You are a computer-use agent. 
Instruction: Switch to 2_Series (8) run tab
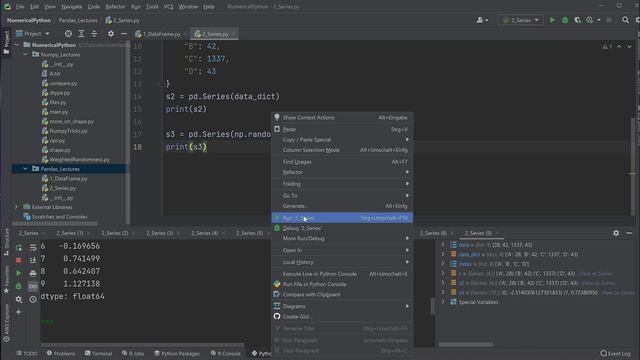433,233
